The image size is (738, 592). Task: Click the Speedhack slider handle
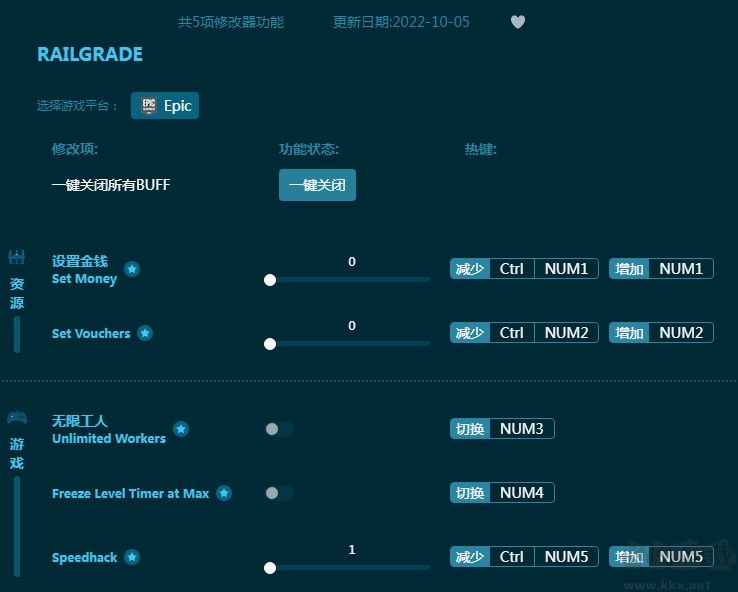270,568
